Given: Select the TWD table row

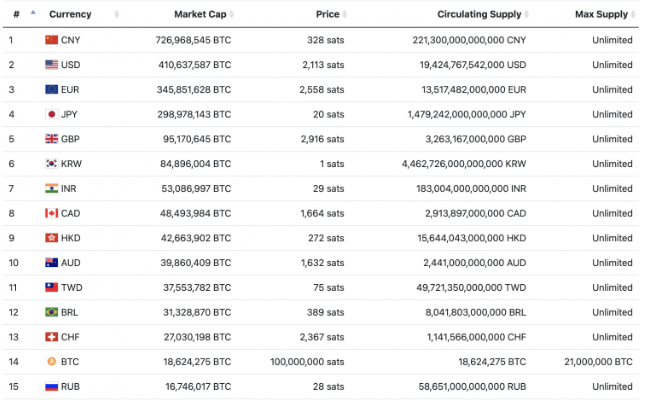Looking at the screenshot, I should pos(328,287).
